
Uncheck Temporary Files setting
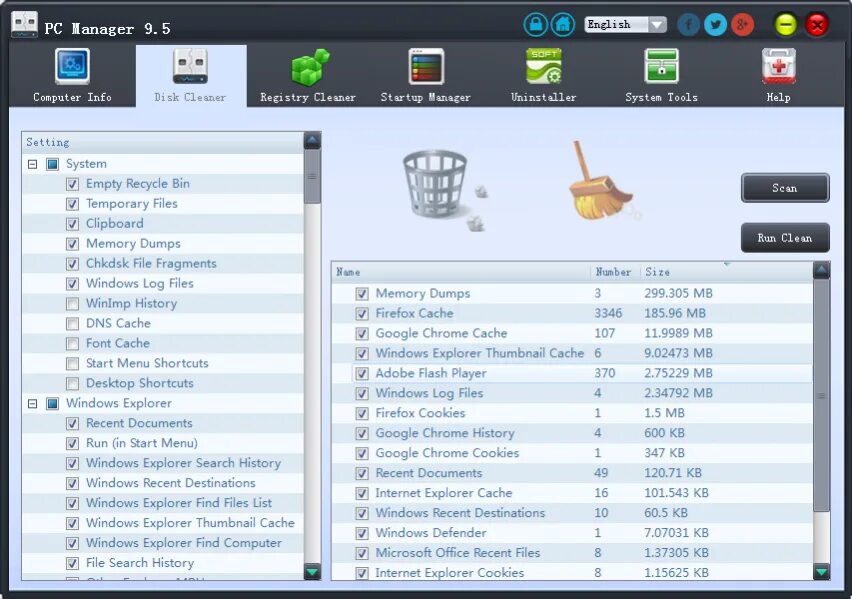[x=72, y=204]
